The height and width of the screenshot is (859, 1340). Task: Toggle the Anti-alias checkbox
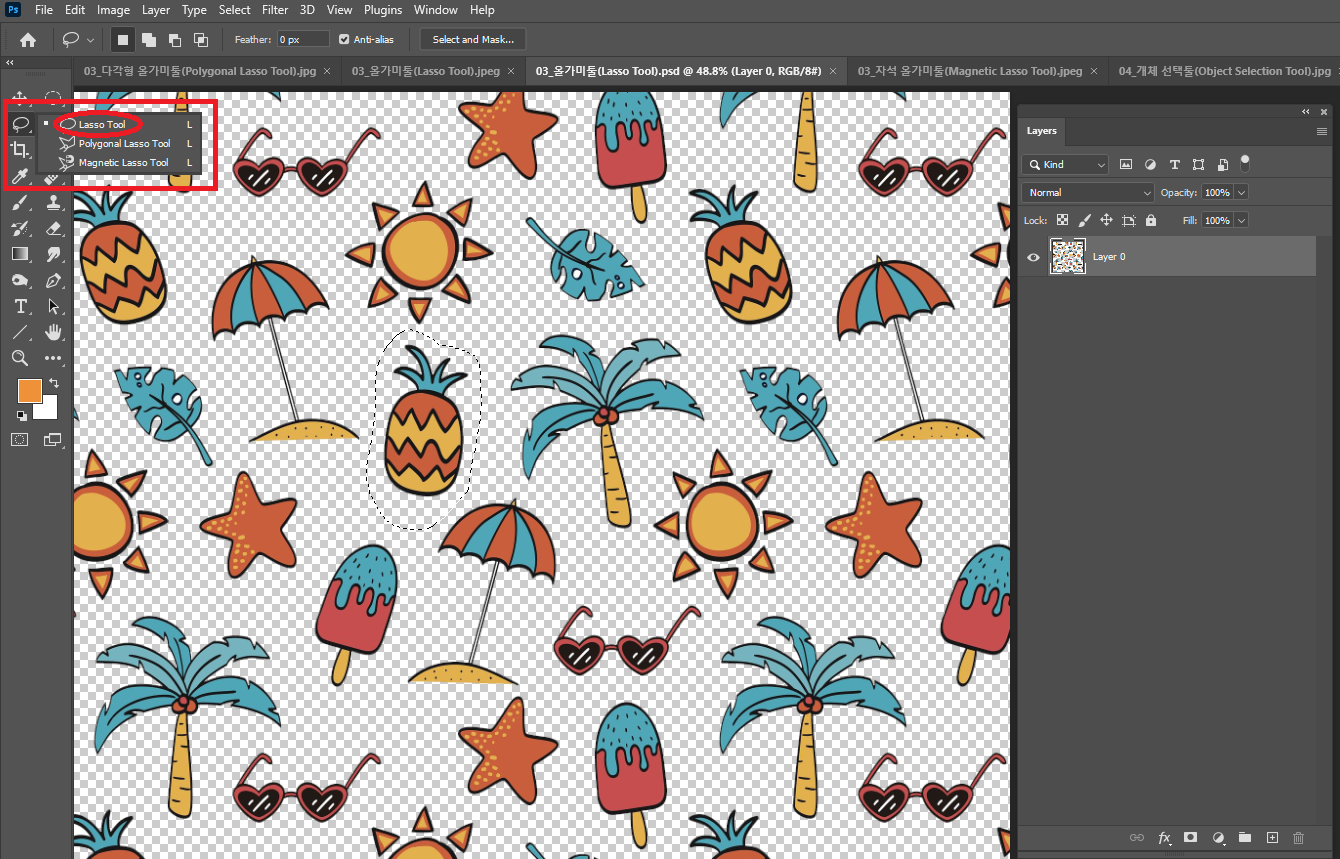coord(344,39)
